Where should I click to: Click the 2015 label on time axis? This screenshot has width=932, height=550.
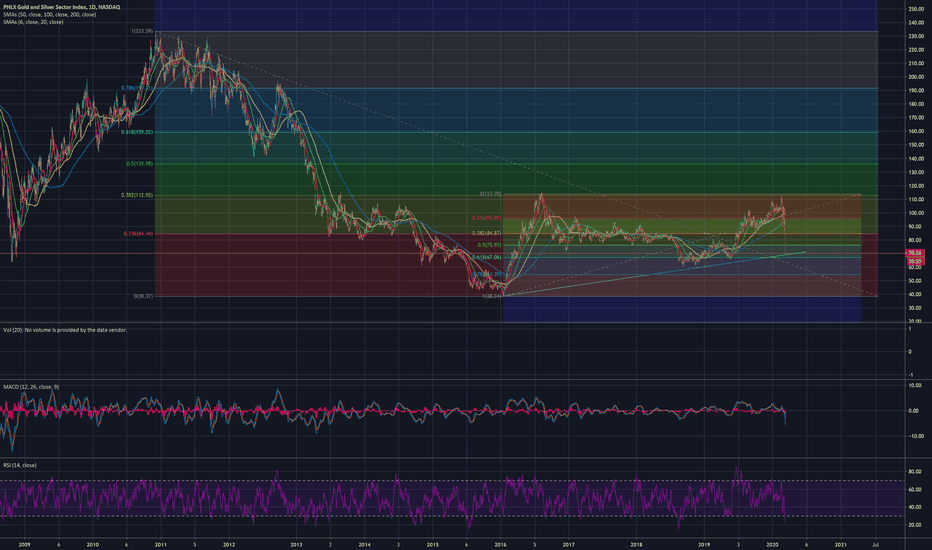pos(433,544)
